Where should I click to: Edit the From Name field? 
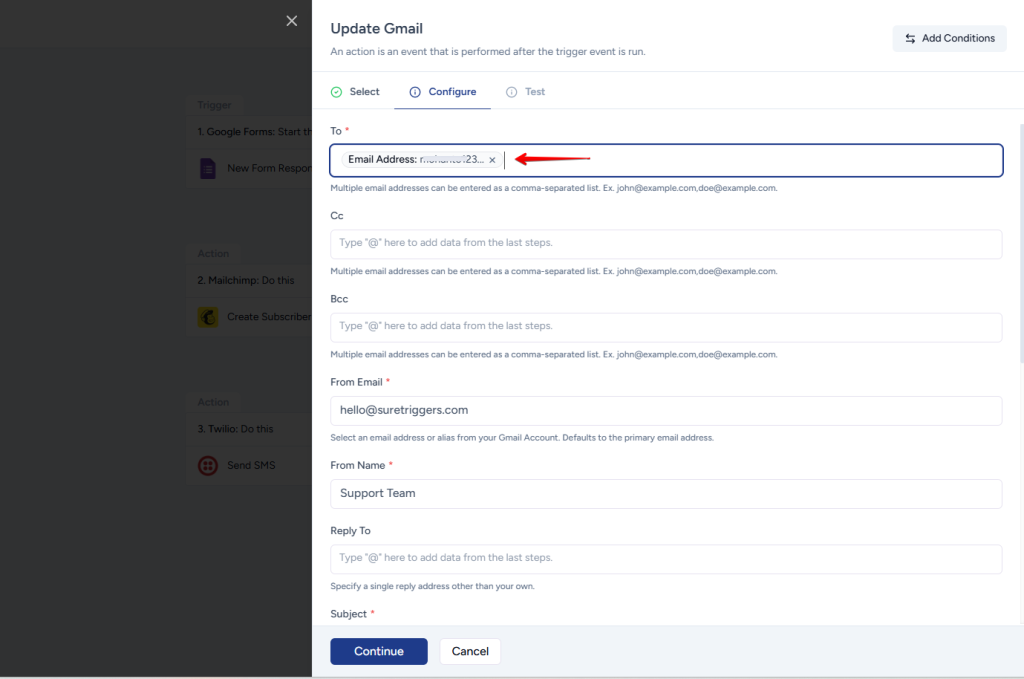666,493
